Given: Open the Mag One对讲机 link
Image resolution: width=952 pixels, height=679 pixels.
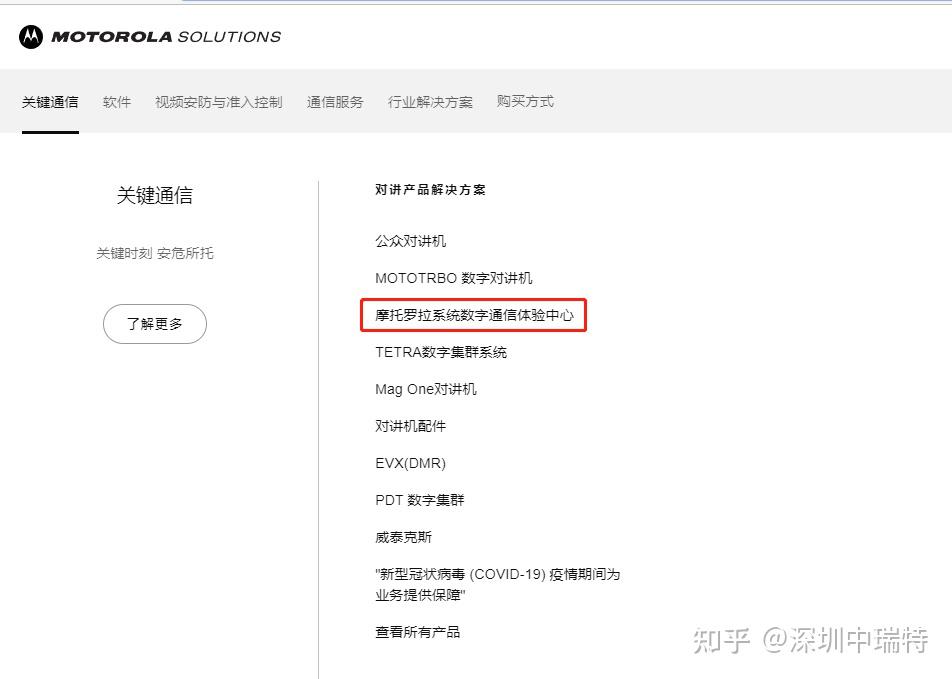Looking at the screenshot, I should tap(426, 389).
